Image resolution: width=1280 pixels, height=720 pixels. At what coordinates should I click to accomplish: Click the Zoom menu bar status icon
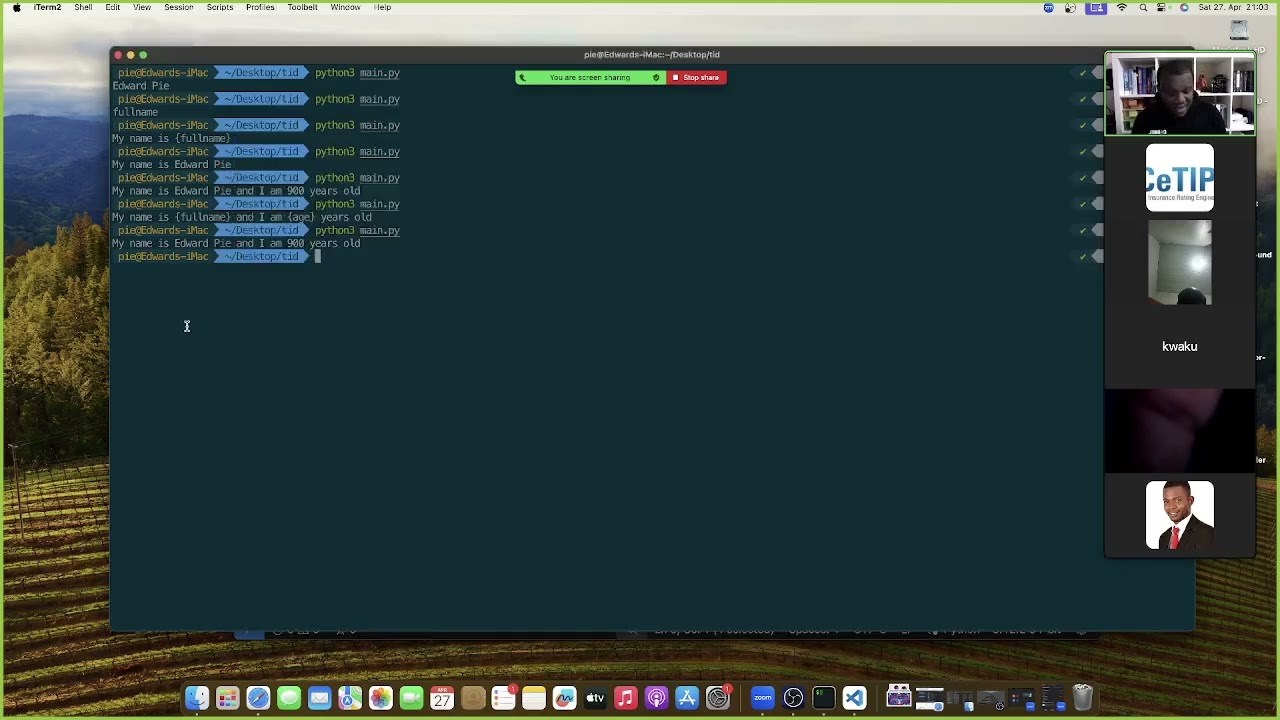click(x=1048, y=7)
